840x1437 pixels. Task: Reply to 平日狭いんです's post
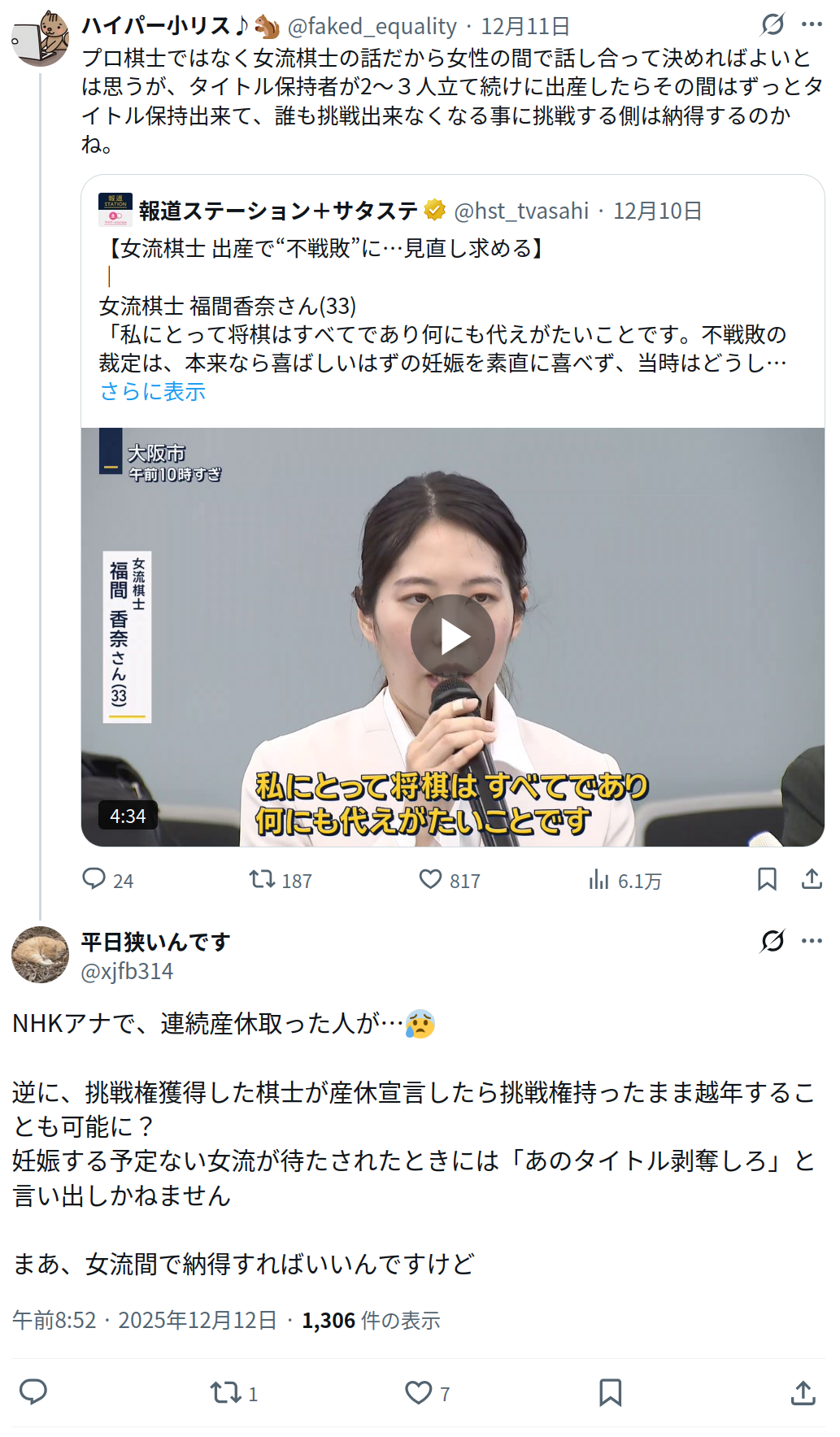pos(33,1392)
